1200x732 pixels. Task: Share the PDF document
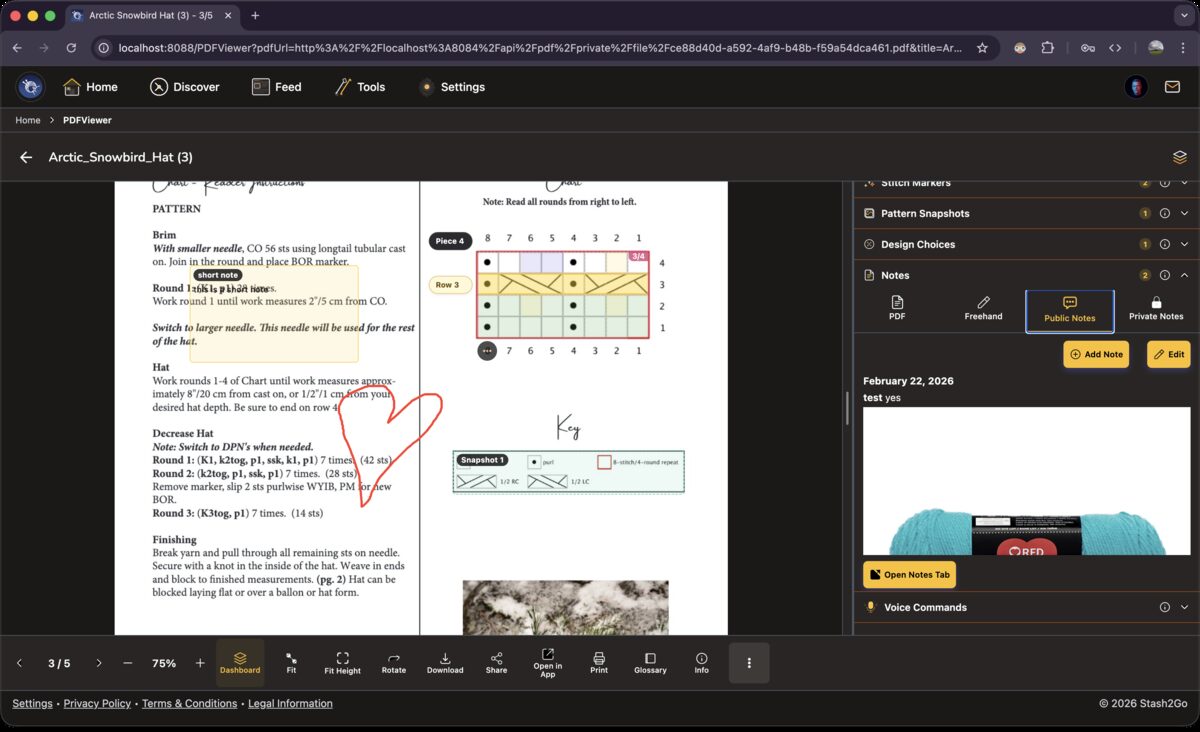496,662
